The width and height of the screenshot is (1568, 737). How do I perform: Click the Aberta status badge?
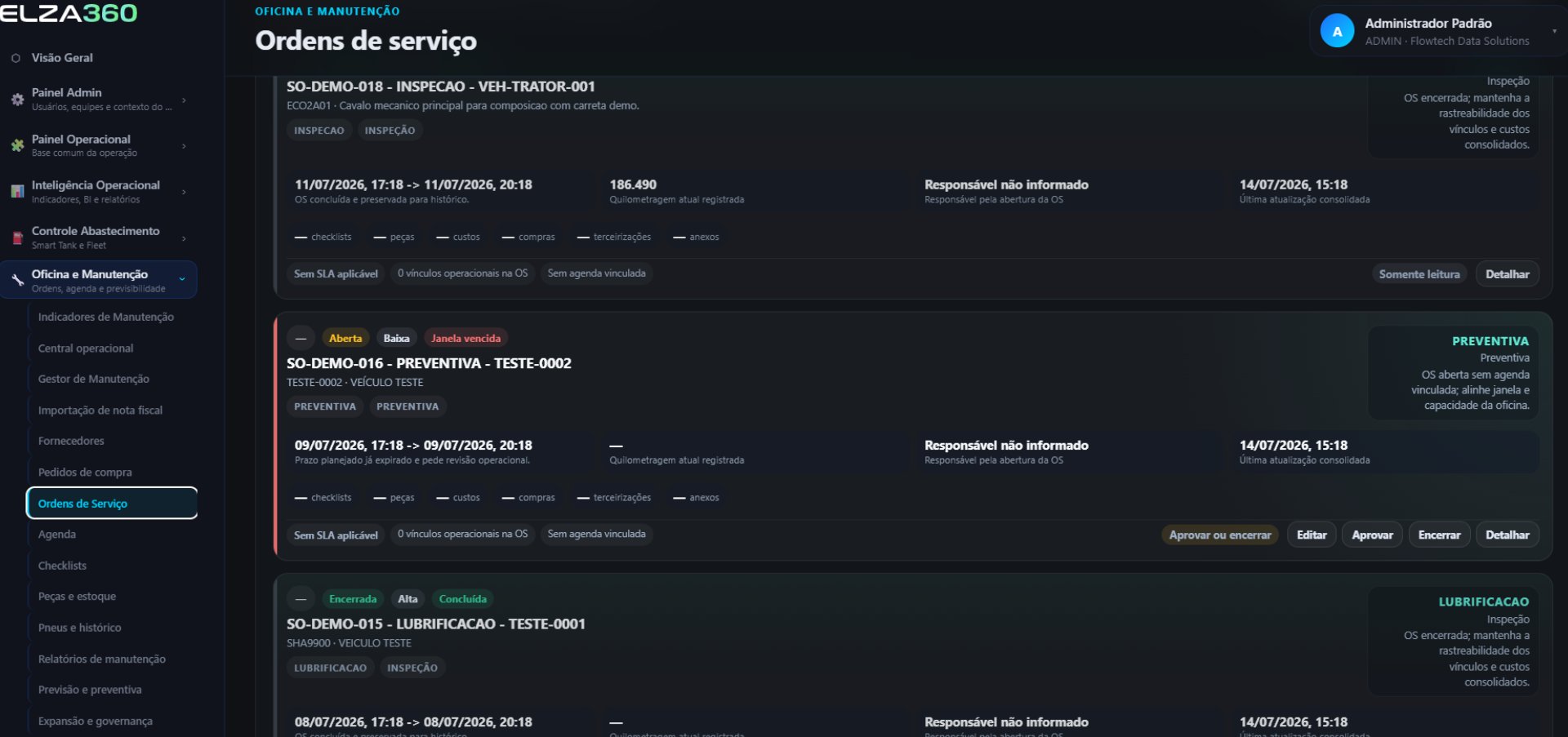345,338
